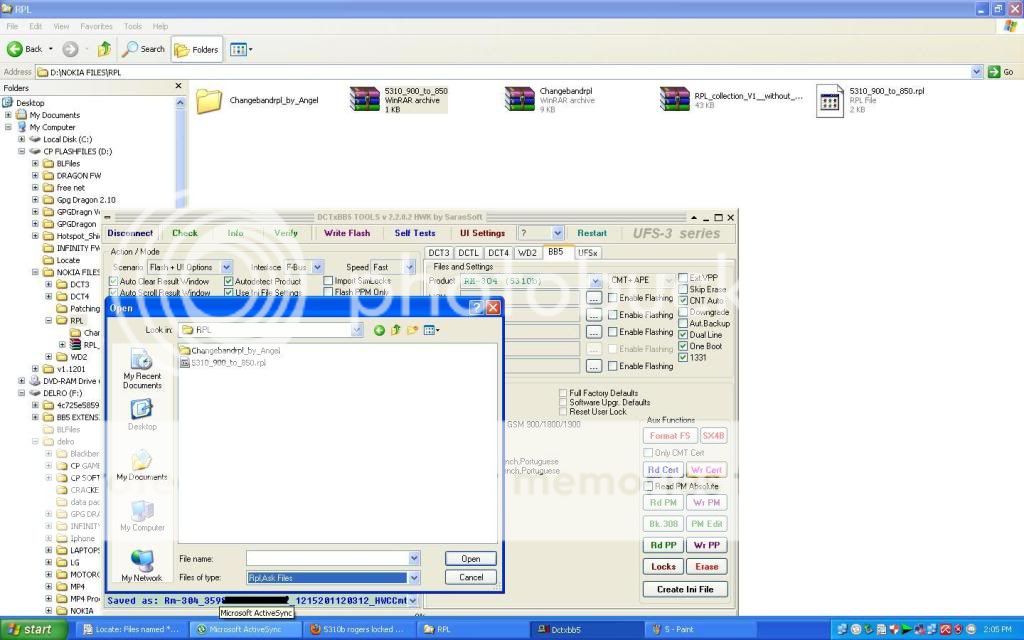1024x640 pixels.
Task: Open My Recent Documents in places bar
Action: tap(142, 369)
